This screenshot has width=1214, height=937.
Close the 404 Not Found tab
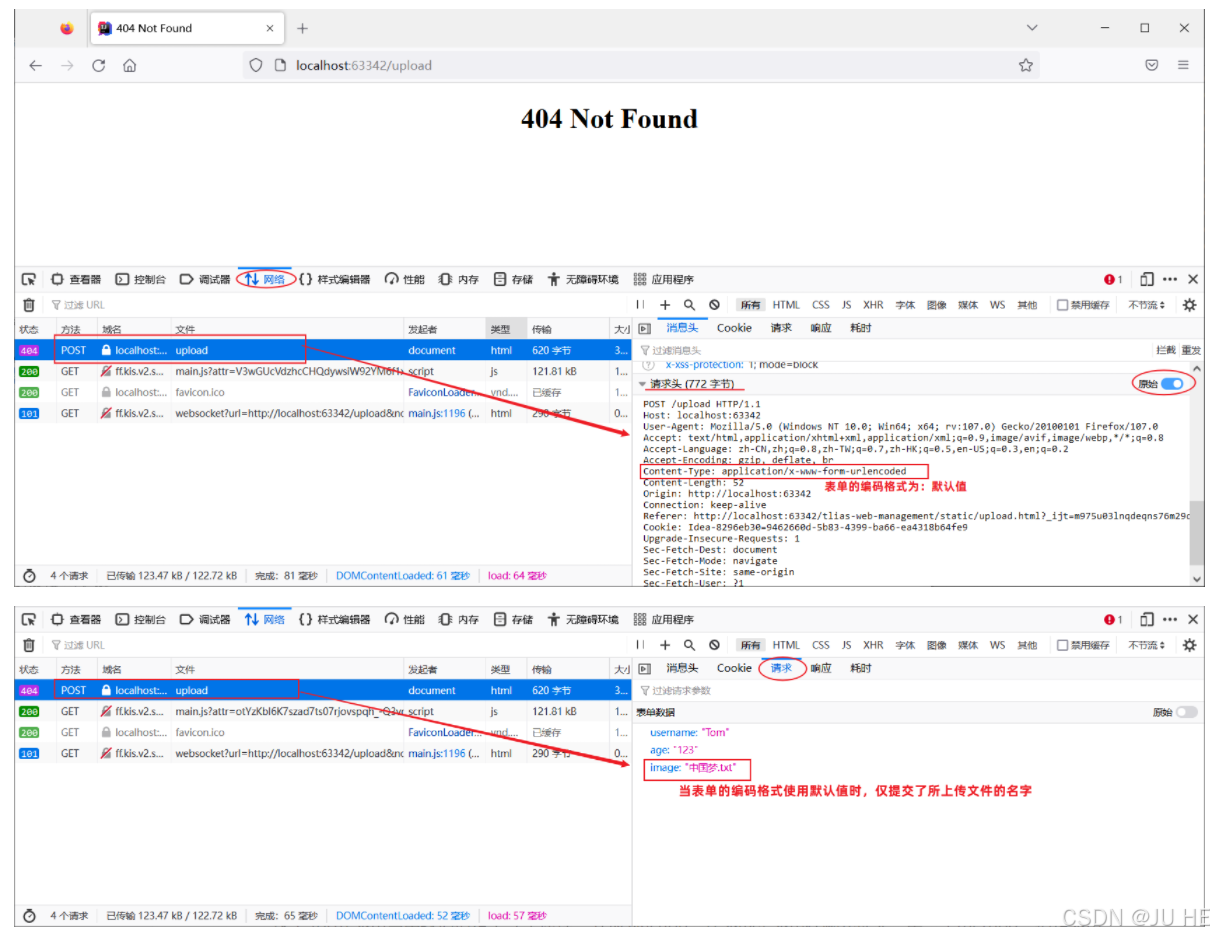(269, 28)
